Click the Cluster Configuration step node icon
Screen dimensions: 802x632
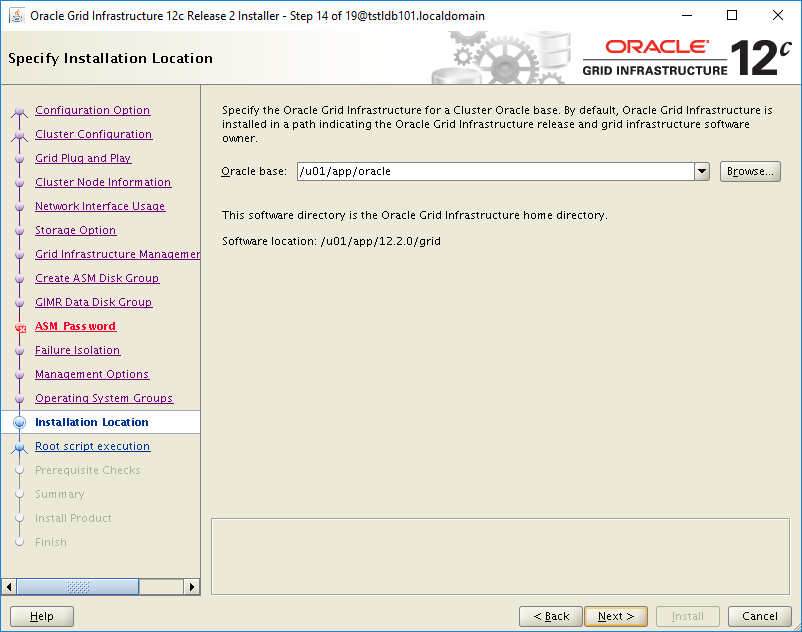(x=19, y=135)
